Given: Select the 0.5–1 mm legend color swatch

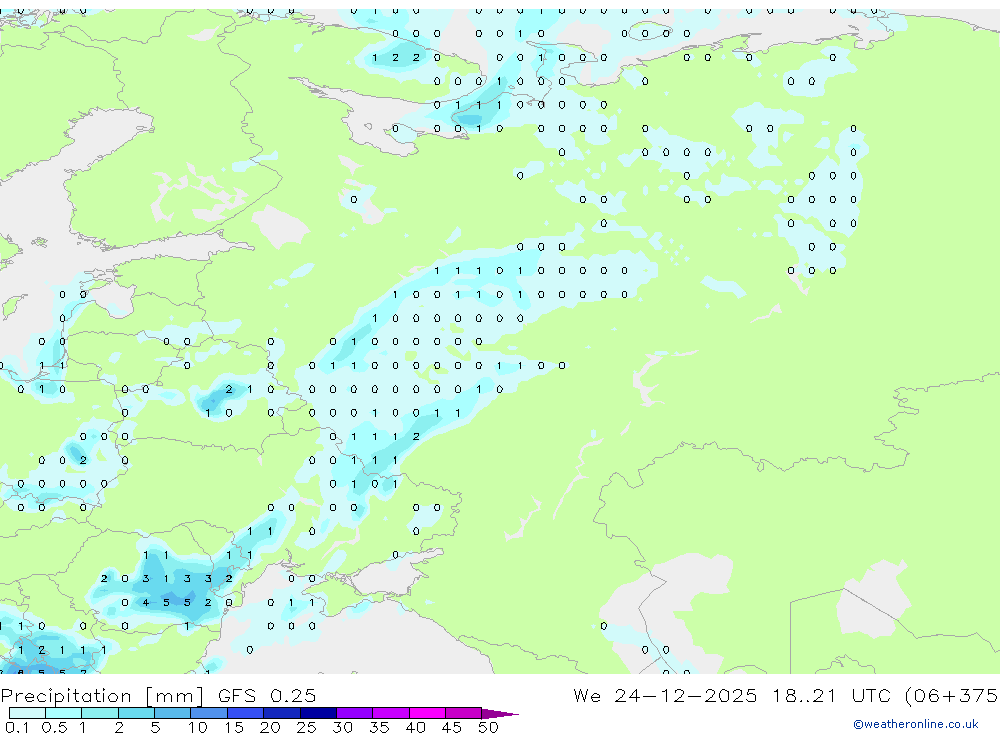Looking at the screenshot, I should click(63, 713).
